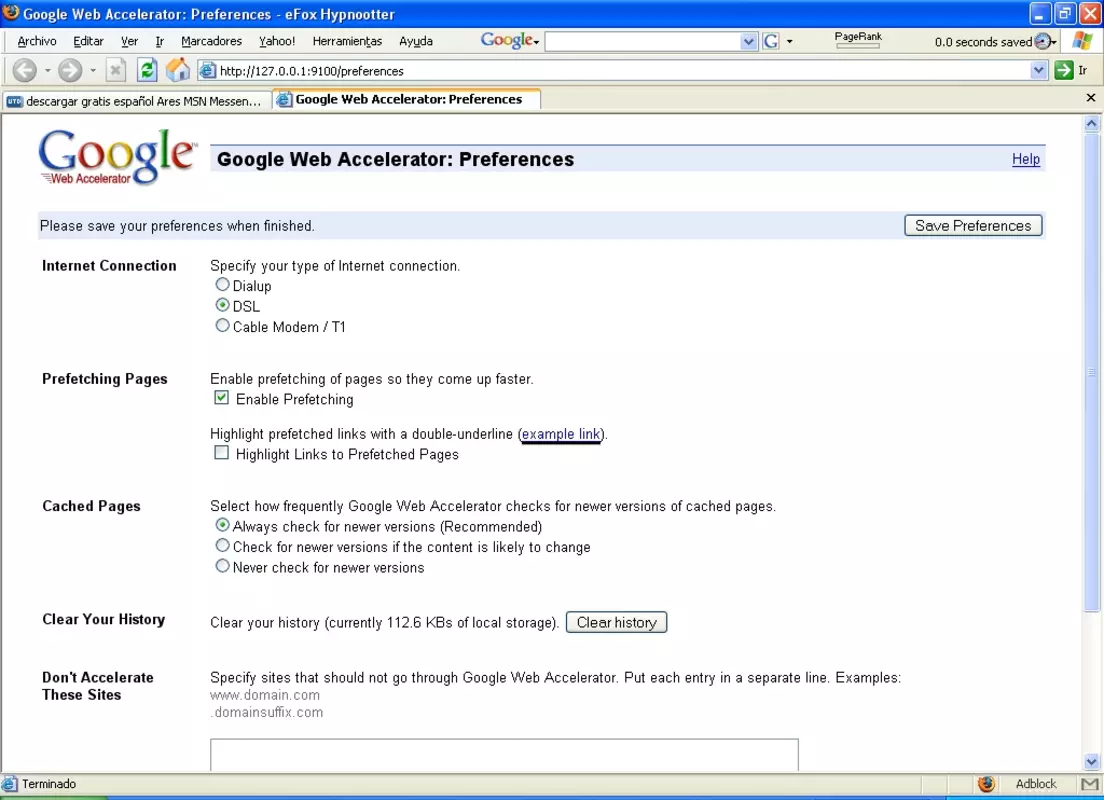1104x800 pixels.
Task: Expand the Google search box history dropdown
Action: click(x=749, y=42)
